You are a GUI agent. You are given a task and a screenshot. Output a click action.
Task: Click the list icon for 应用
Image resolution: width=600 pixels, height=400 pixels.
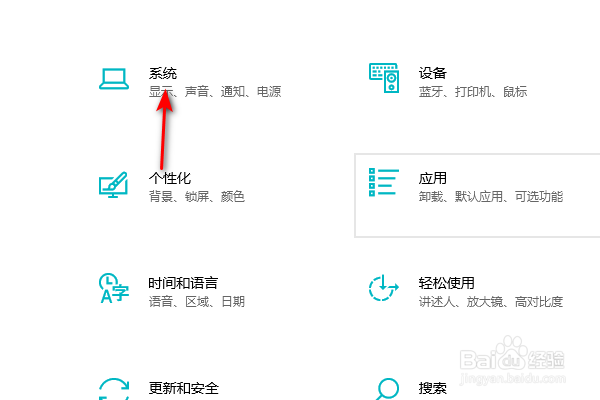pyautogui.click(x=384, y=182)
